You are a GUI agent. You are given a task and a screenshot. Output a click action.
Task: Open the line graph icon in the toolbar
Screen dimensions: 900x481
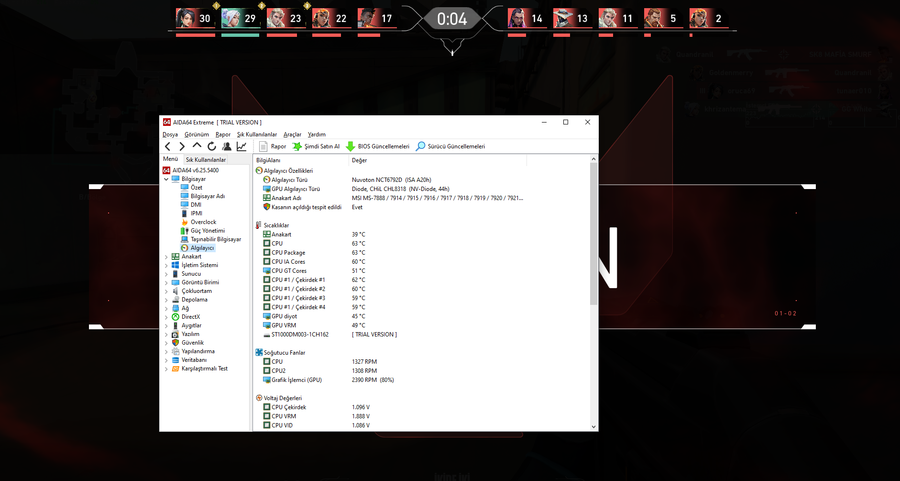coord(242,147)
